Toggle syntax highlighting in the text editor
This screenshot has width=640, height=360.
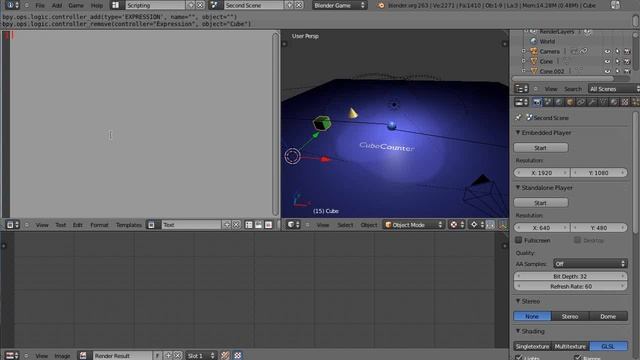[x=268, y=225]
